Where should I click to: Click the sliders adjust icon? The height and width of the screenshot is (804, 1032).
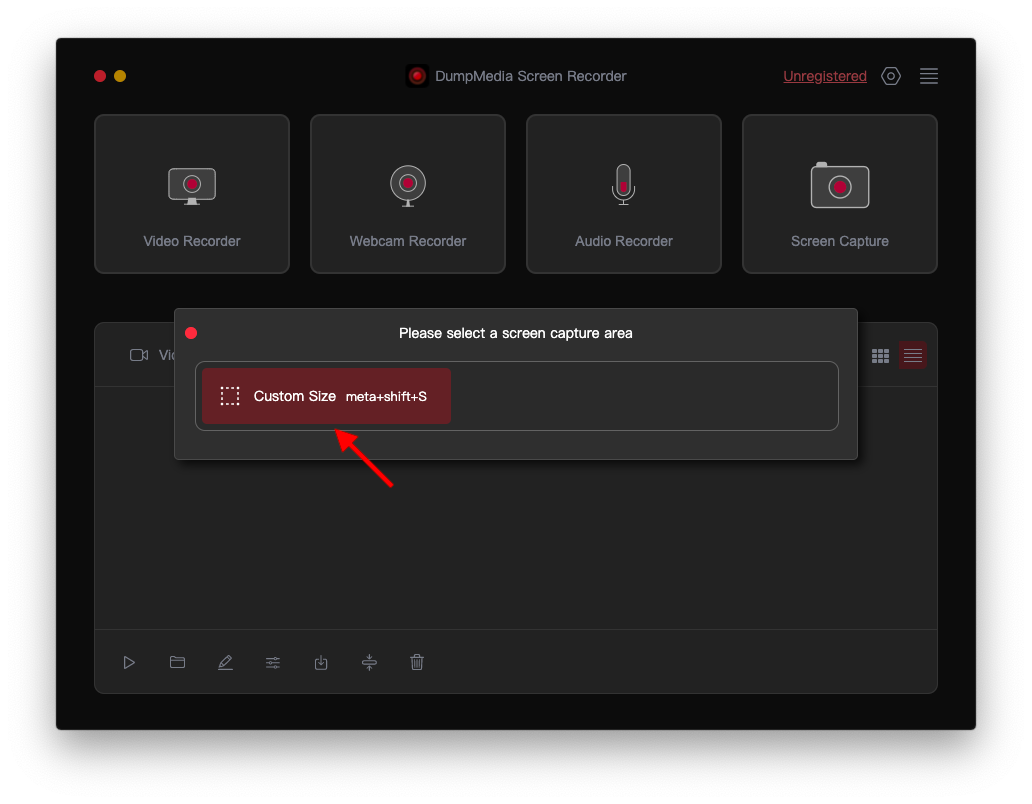click(x=272, y=663)
